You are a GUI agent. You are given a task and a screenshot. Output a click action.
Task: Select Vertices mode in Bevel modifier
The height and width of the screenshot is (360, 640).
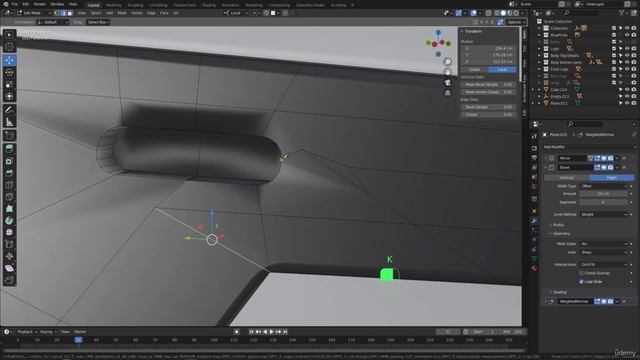[567, 178]
